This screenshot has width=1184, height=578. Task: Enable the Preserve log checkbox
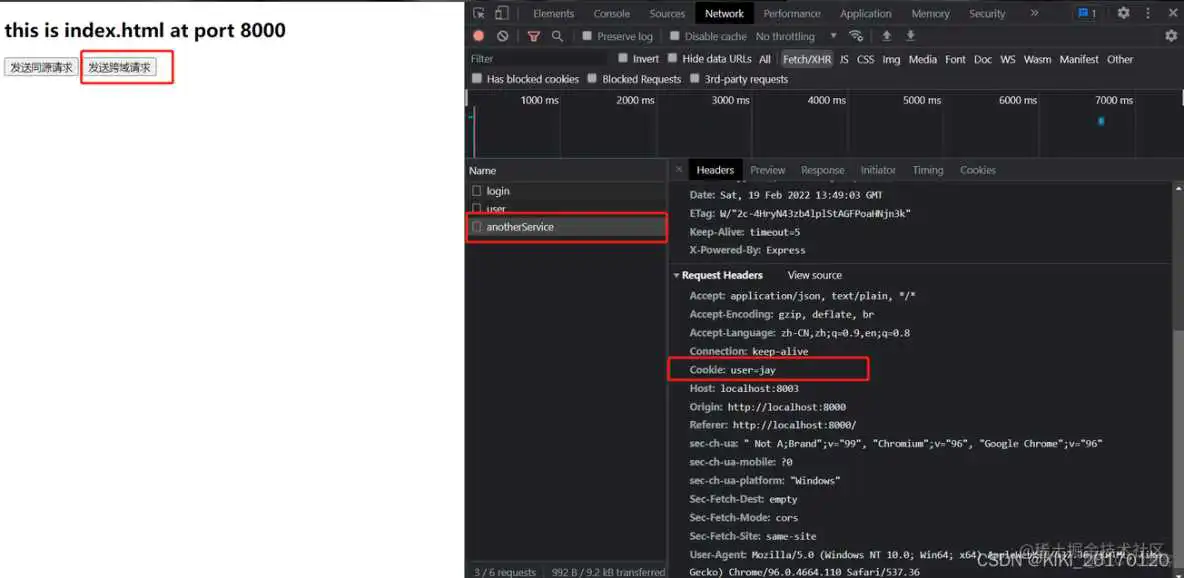pos(588,36)
